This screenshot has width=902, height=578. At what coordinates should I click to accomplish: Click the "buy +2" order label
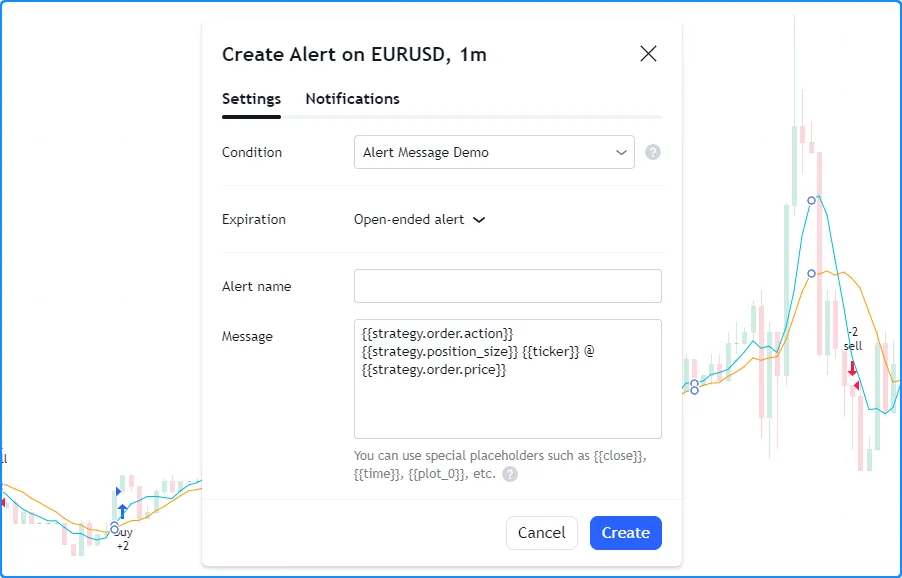[x=123, y=540]
